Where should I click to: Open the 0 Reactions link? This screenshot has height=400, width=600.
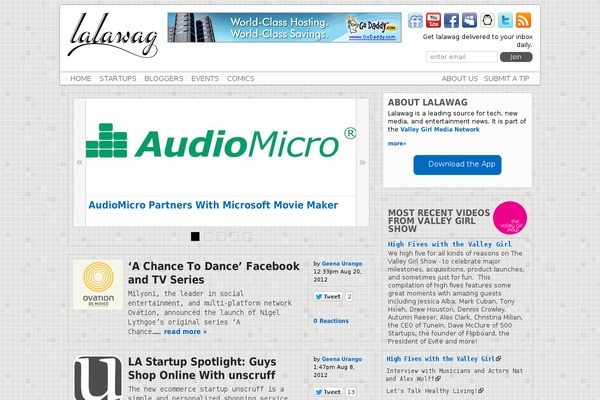pyautogui.click(x=331, y=321)
